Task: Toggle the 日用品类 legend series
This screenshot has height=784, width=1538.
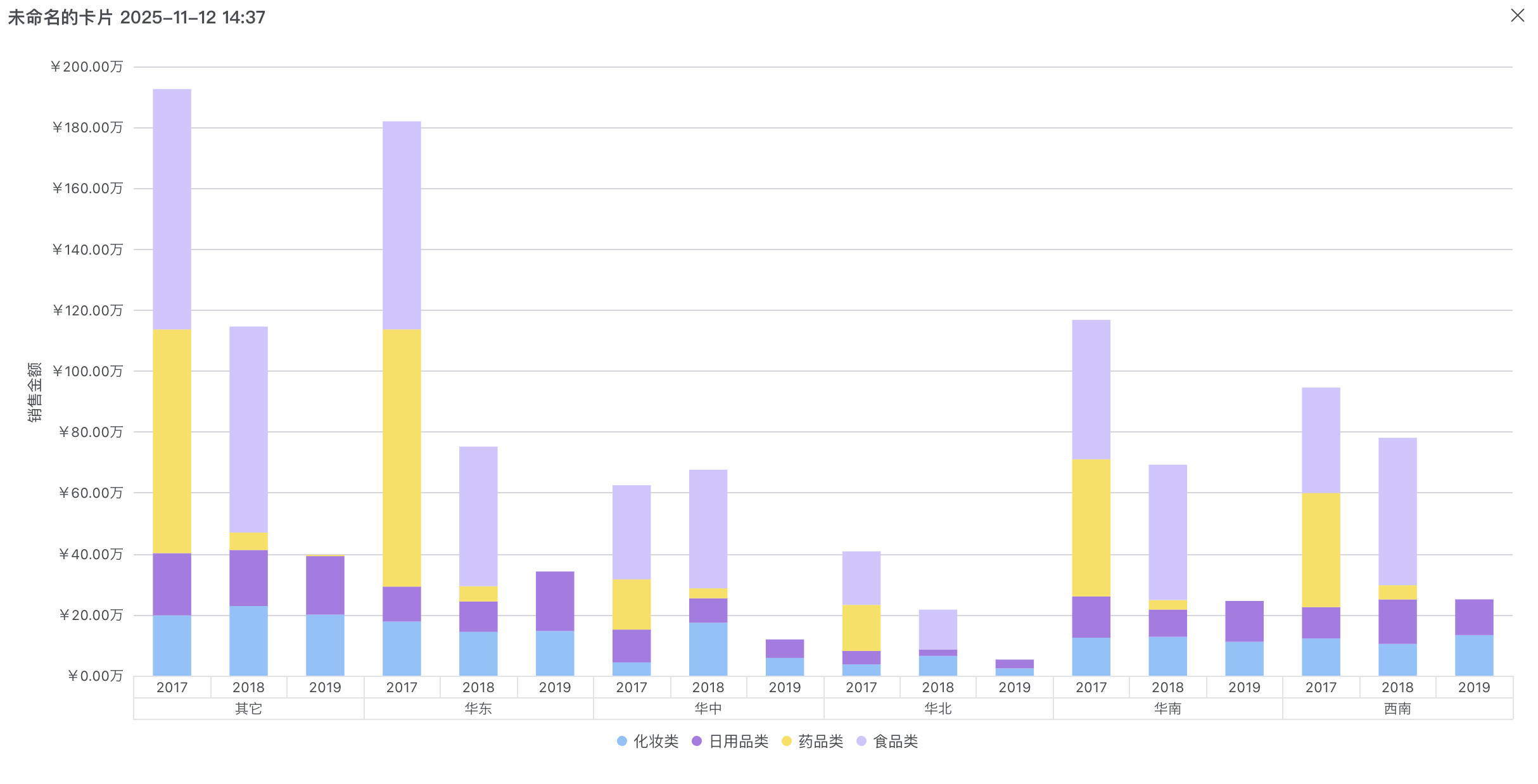Action: (738, 742)
